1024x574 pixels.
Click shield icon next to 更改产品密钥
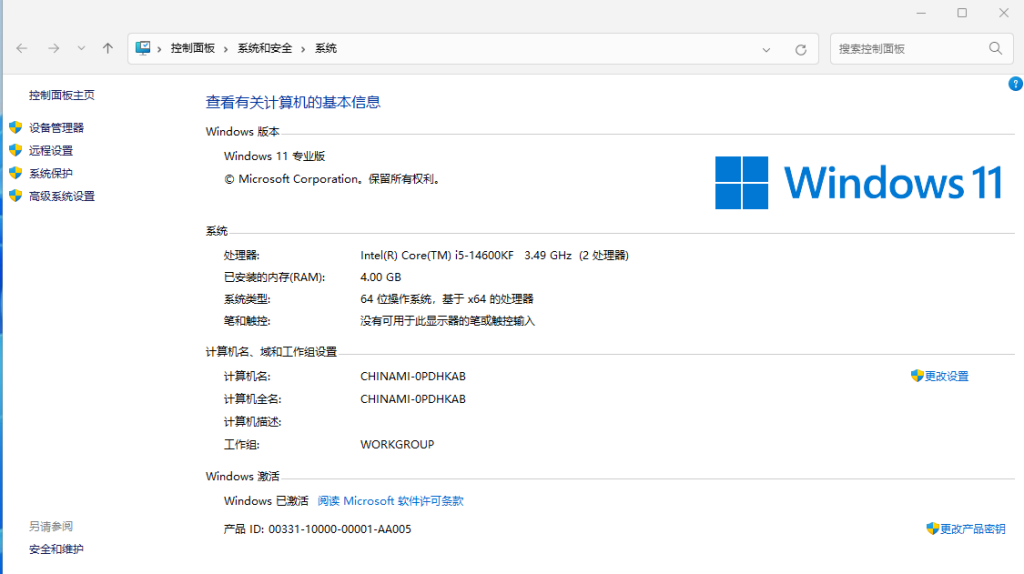click(933, 528)
